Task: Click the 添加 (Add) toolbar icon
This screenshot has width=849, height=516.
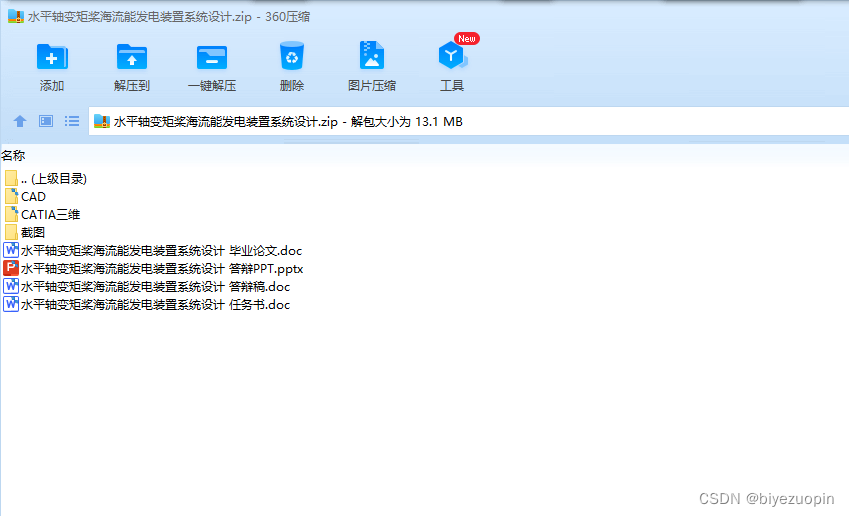Action: [x=52, y=57]
